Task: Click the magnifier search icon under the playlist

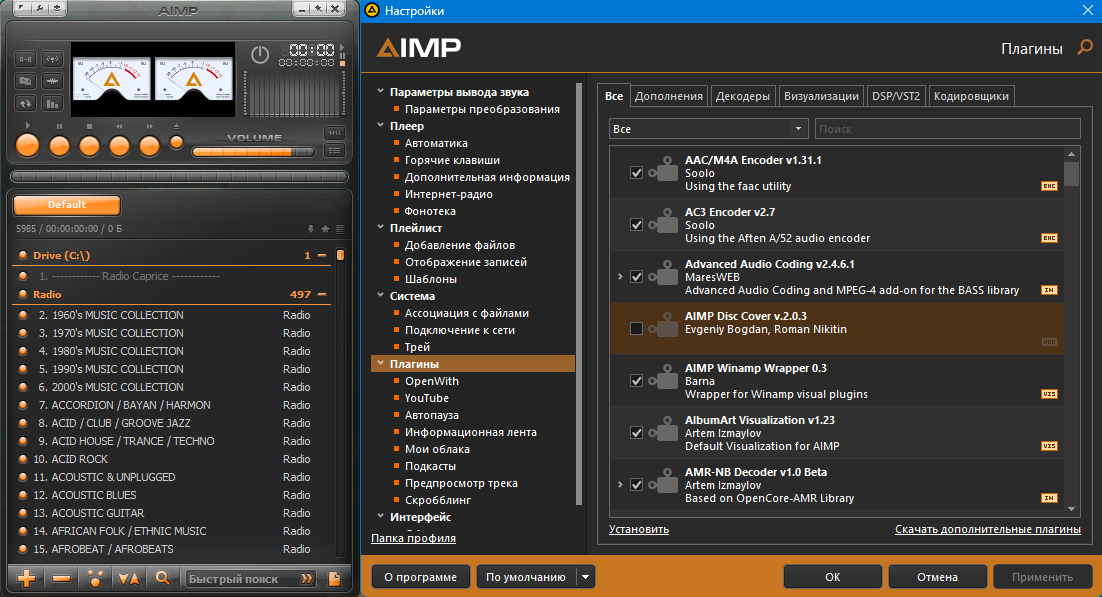Action: pyautogui.click(x=163, y=579)
